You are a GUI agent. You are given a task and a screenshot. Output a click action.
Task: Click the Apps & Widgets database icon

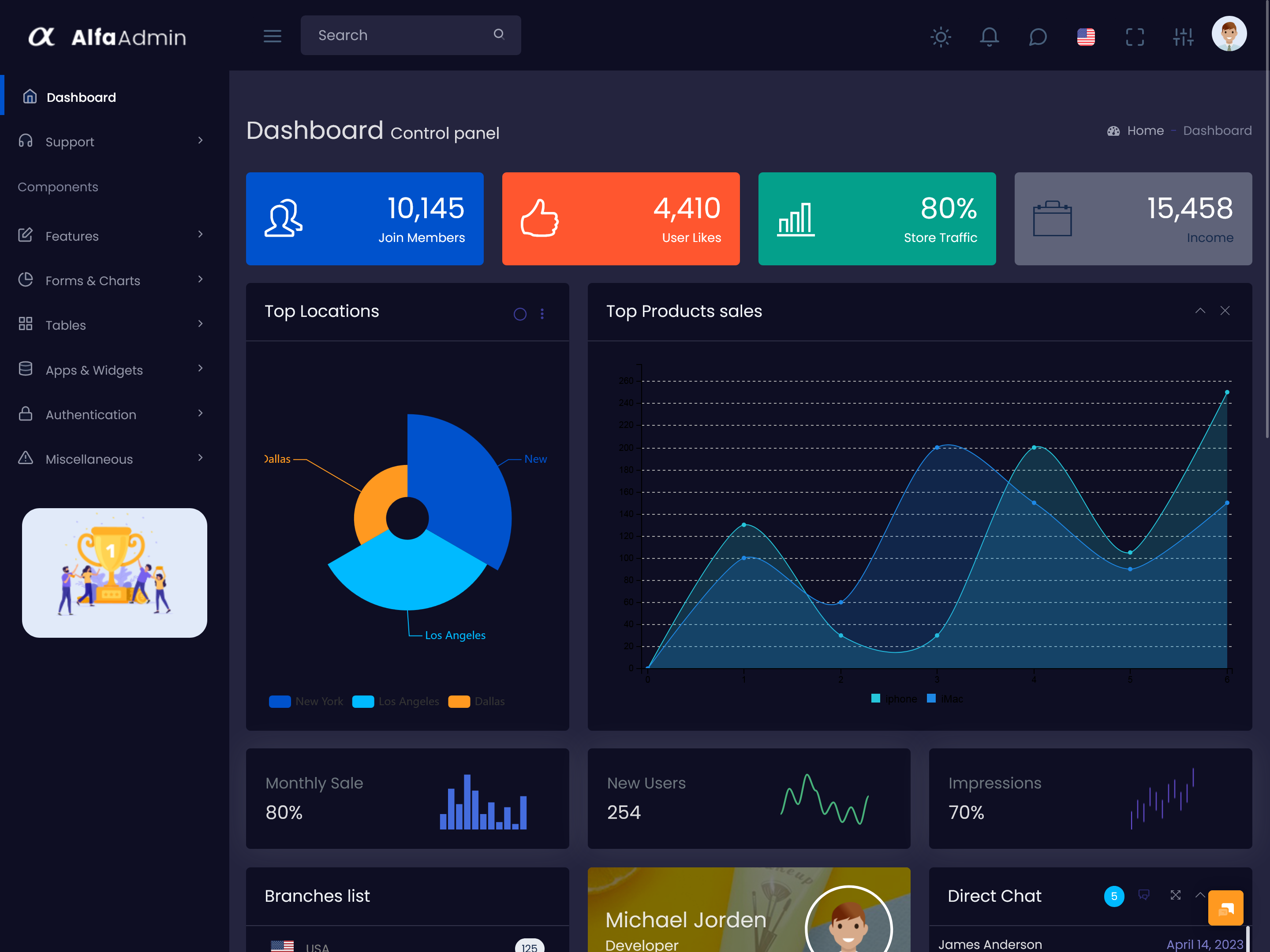[x=25, y=369]
